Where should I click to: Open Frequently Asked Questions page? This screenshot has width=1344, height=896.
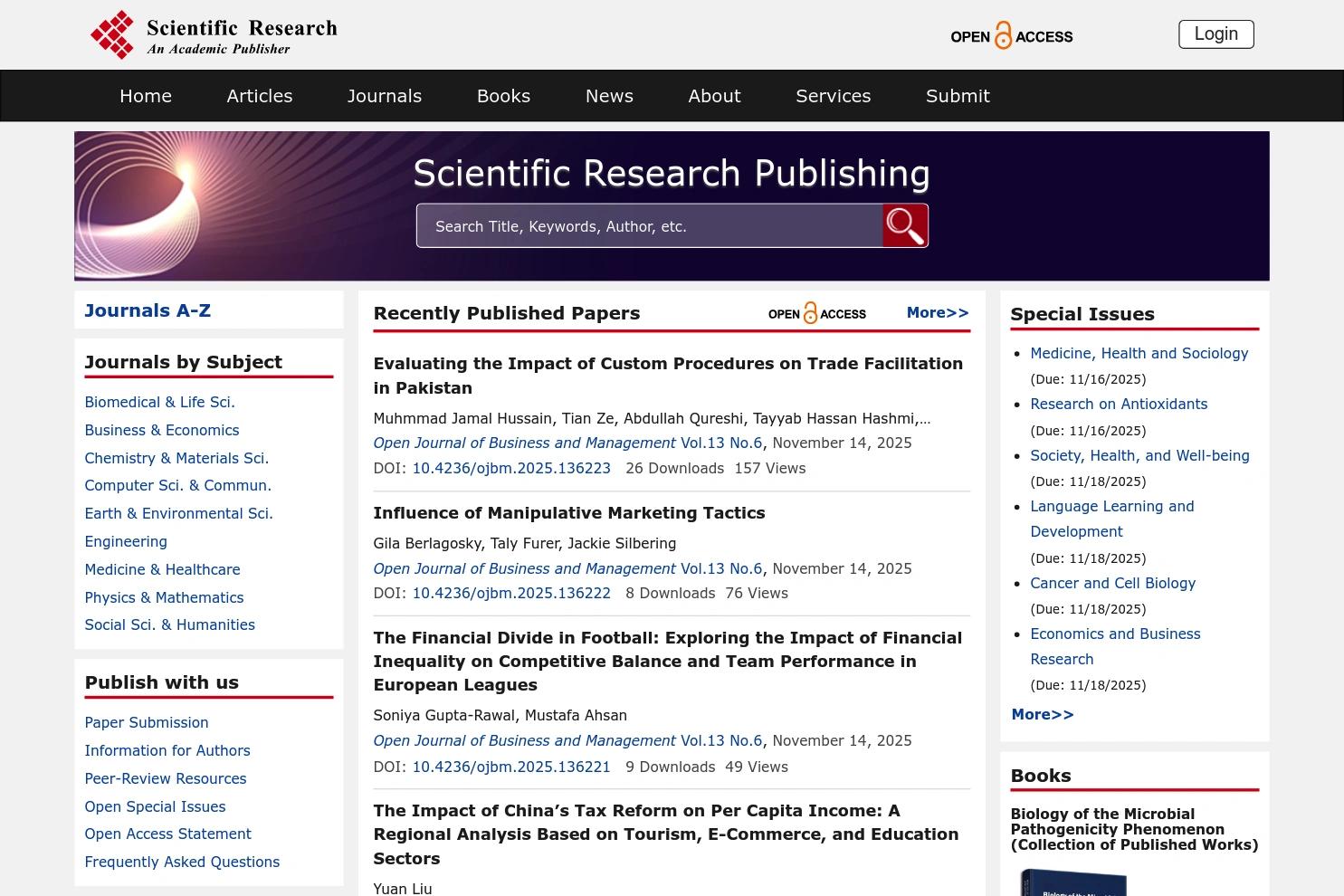(x=182, y=861)
